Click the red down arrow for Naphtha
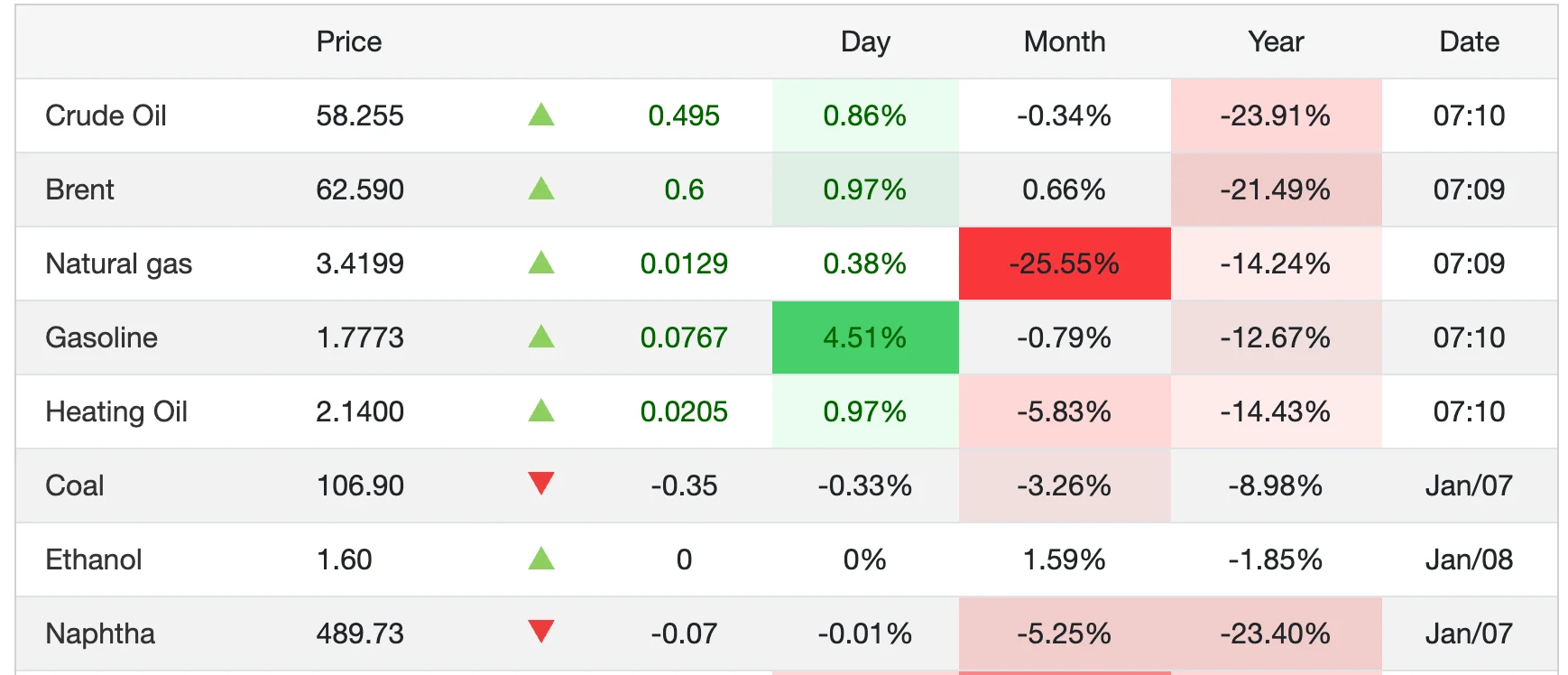This screenshot has width=1568, height=675. pyautogui.click(x=540, y=632)
